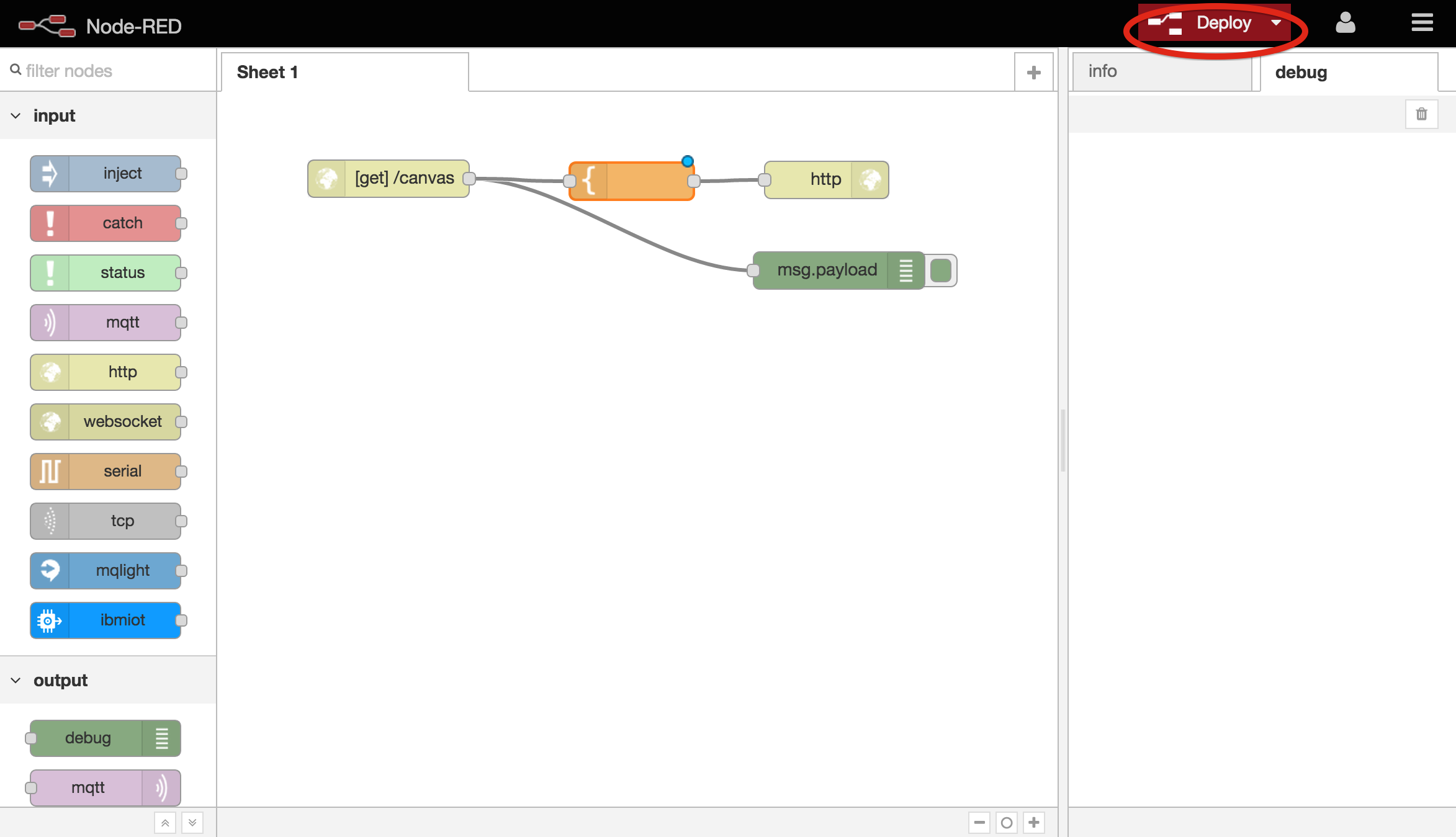This screenshot has height=837, width=1456.
Task: Click the filter nodes input field
Action: (x=108, y=71)
